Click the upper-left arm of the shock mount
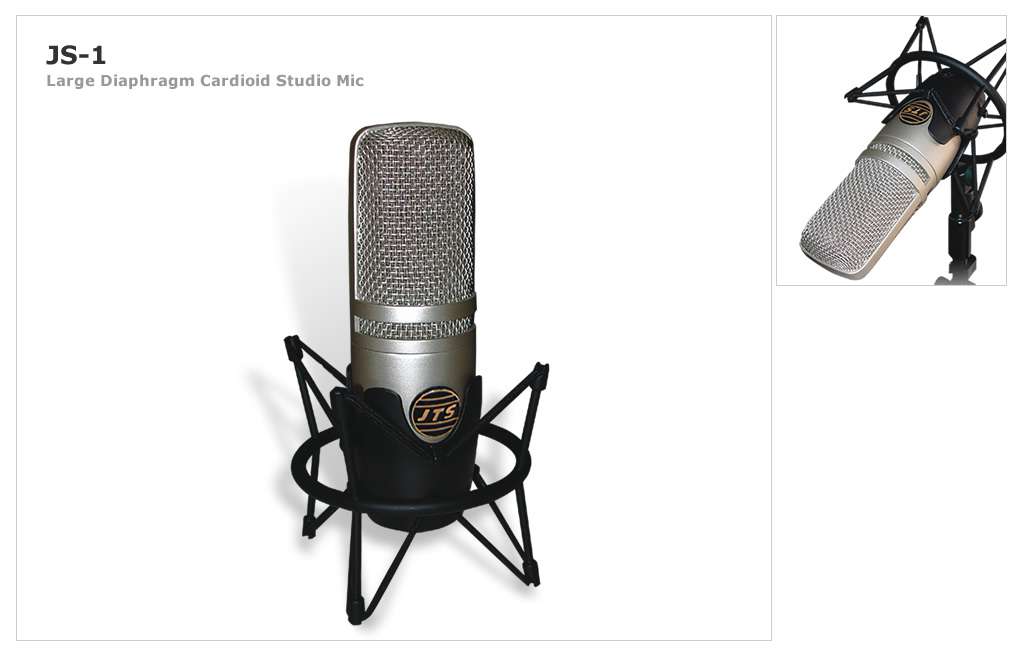The image size is (1024, 666). (x=315, y=360)
